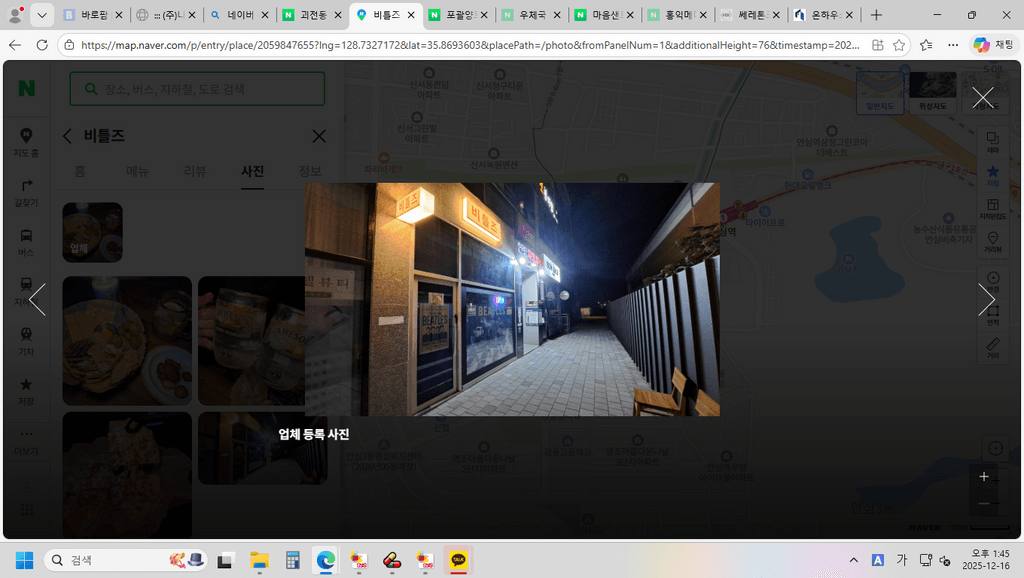Screen dimensions: 1024x578
Task: Select the 사진 tab
Action: (x=252, y=171)
